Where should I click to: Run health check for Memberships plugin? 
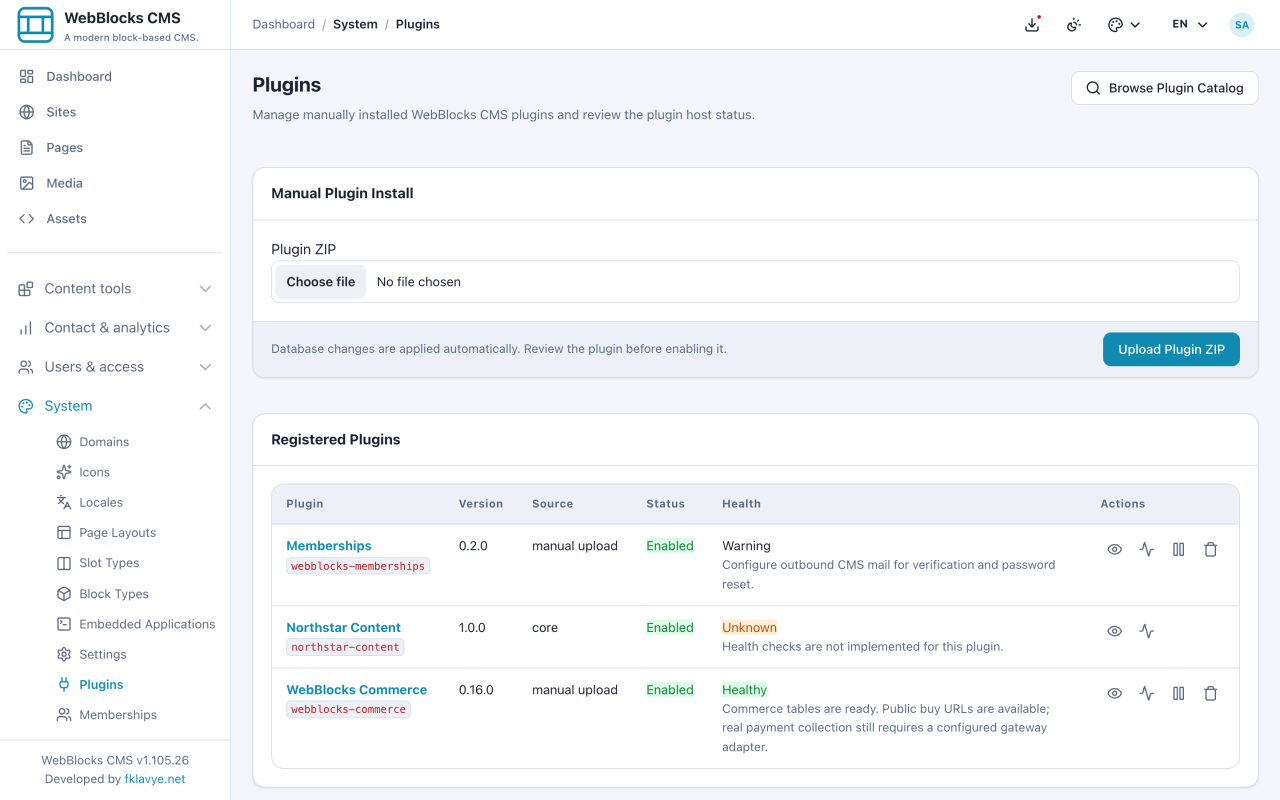(x=1146, y=549)
